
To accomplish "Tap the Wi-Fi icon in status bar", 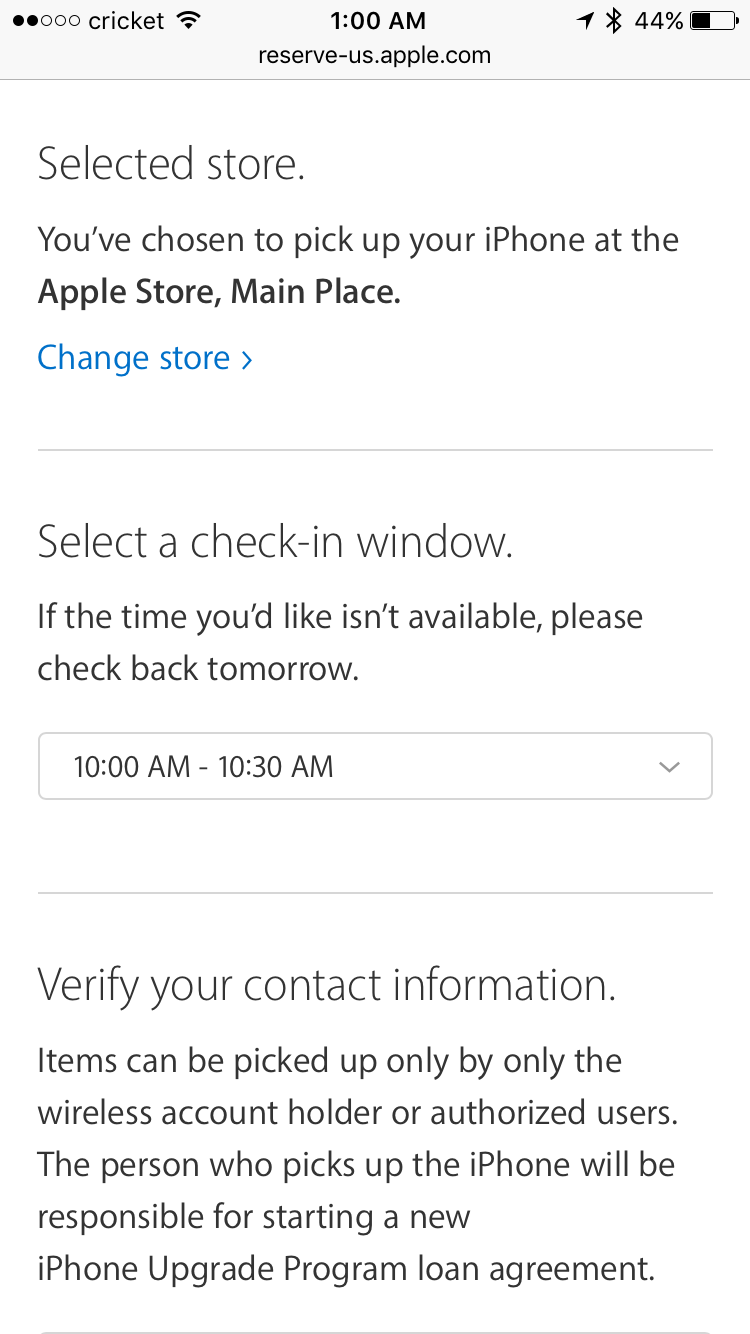I will 187,20.
